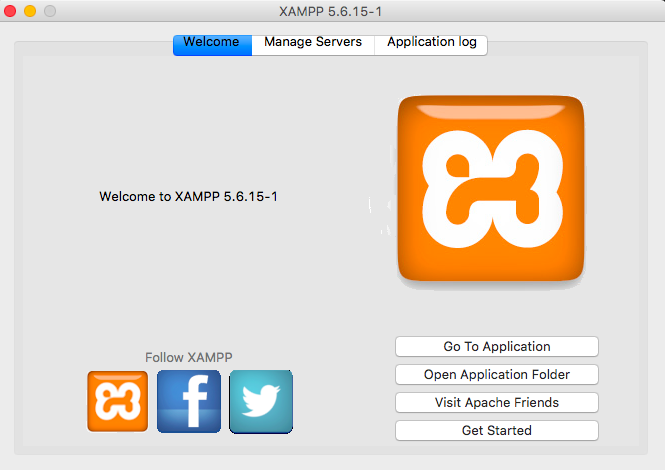Click the 'Follow XAMPP' label
665x470 pixels.
189,358
